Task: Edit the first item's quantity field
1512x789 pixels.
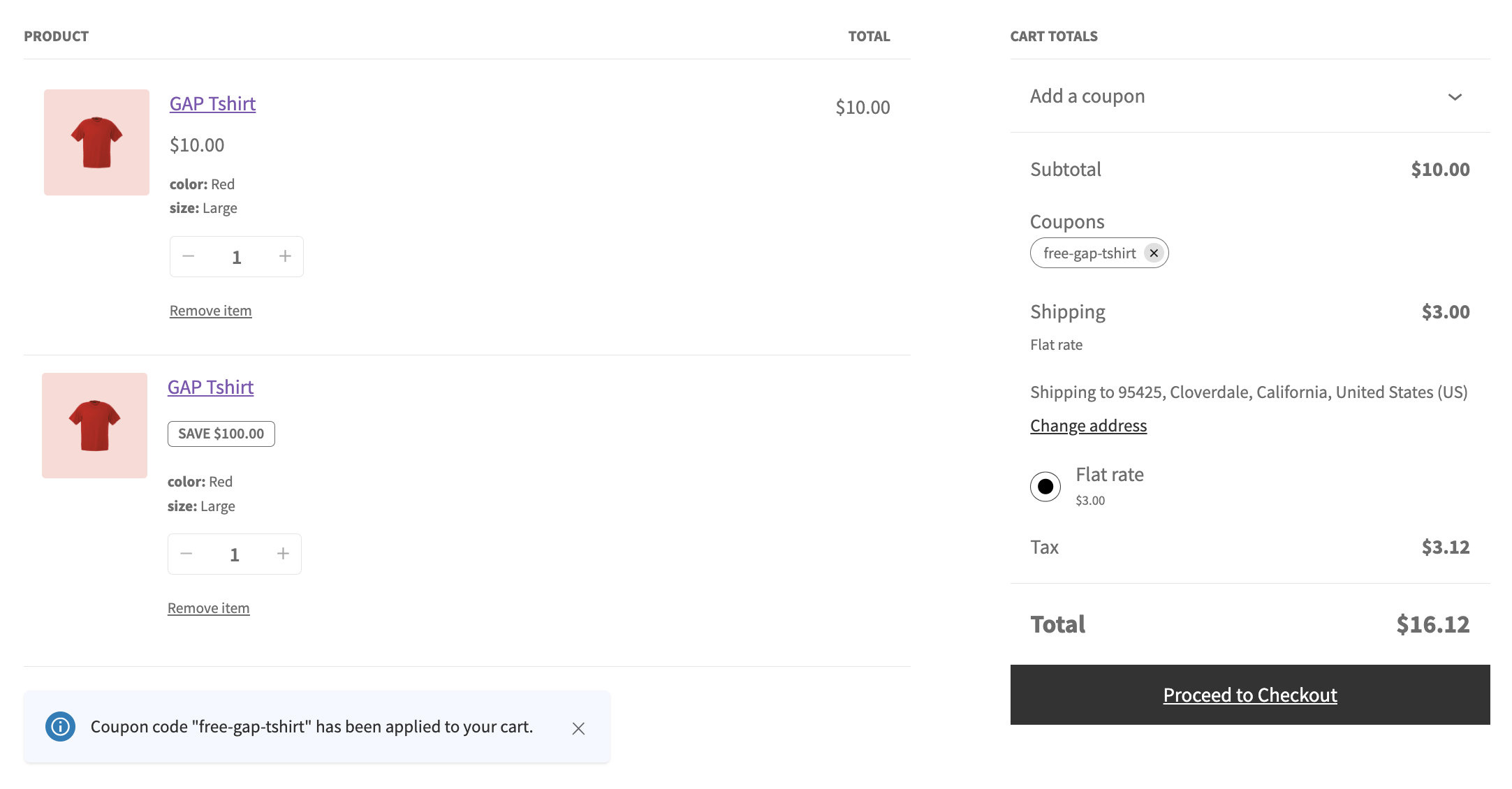Action: (236, 256)
